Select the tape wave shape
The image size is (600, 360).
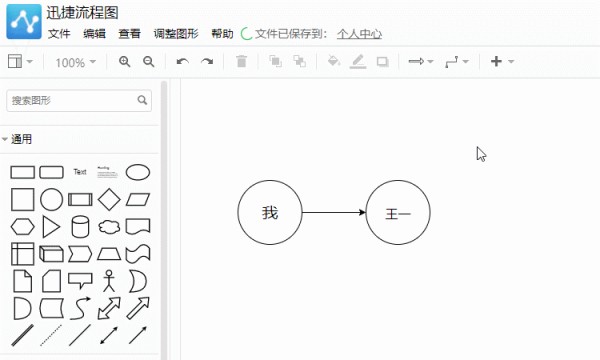point(138,254)
